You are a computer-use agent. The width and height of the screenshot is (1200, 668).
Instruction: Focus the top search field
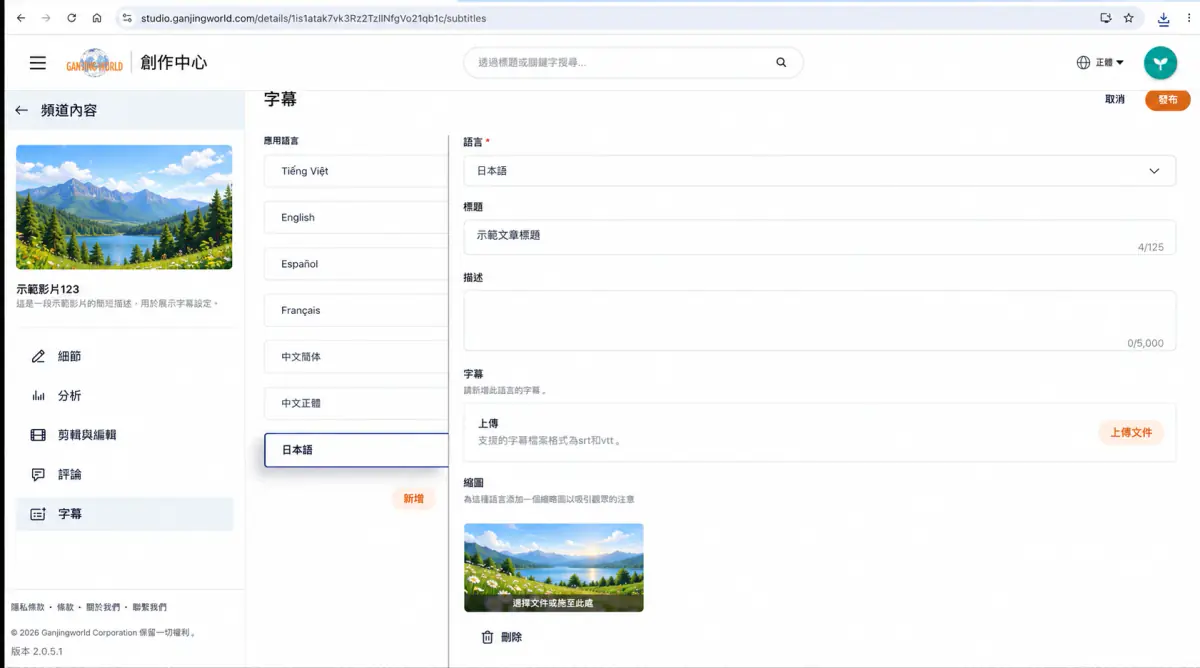633,62
